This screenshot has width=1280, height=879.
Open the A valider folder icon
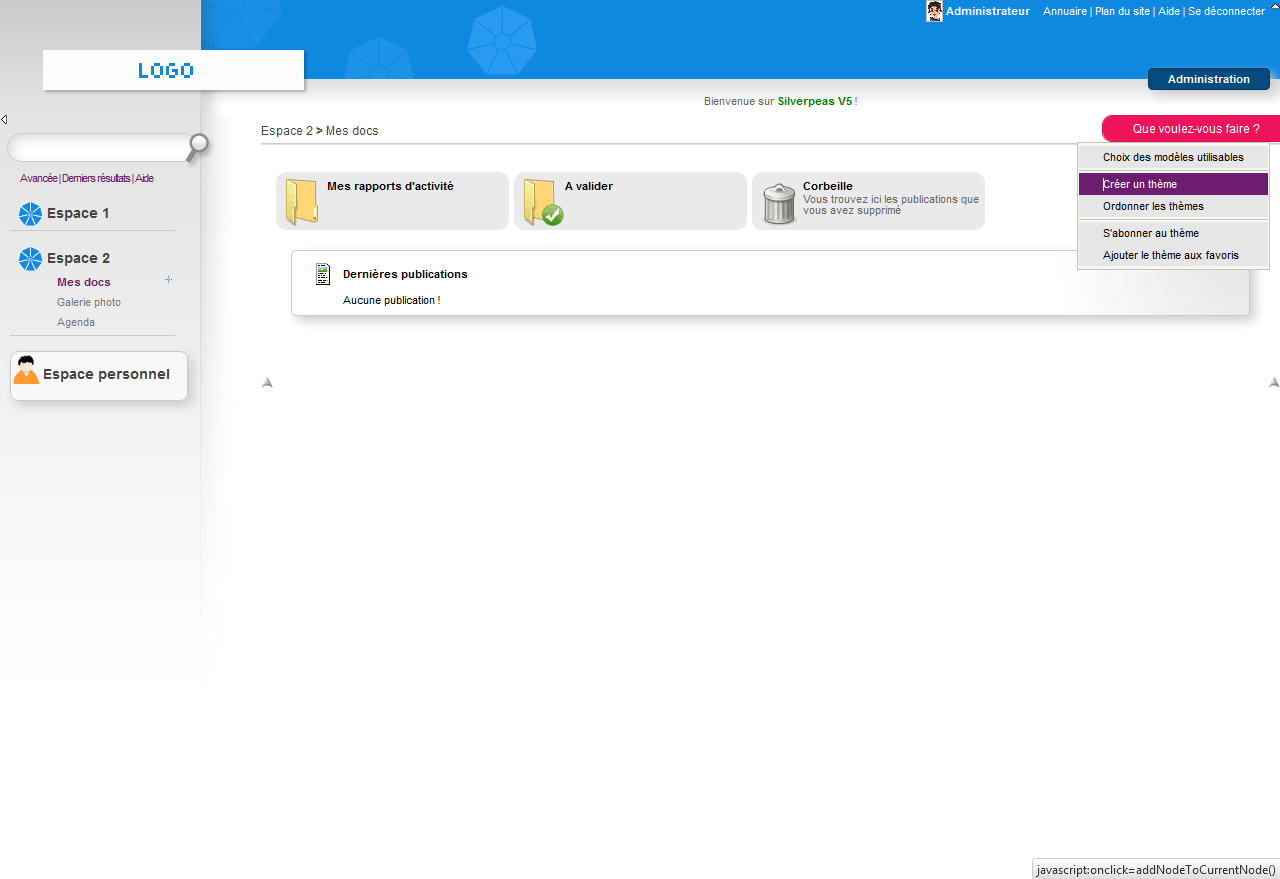click(x=541, y=201)
